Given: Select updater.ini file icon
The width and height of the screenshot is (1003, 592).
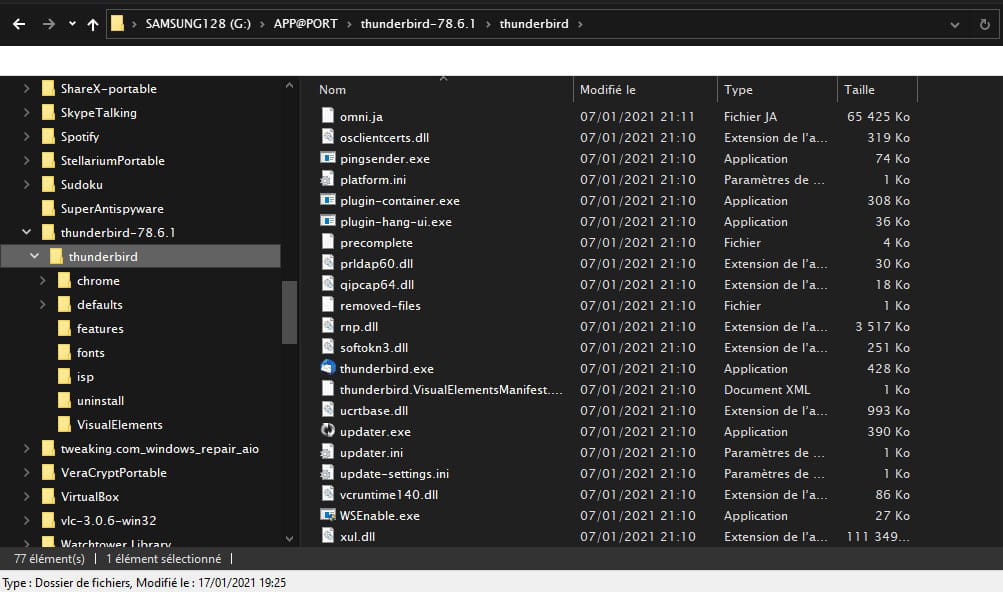Looking at the screenshot, I should (328, 451).
